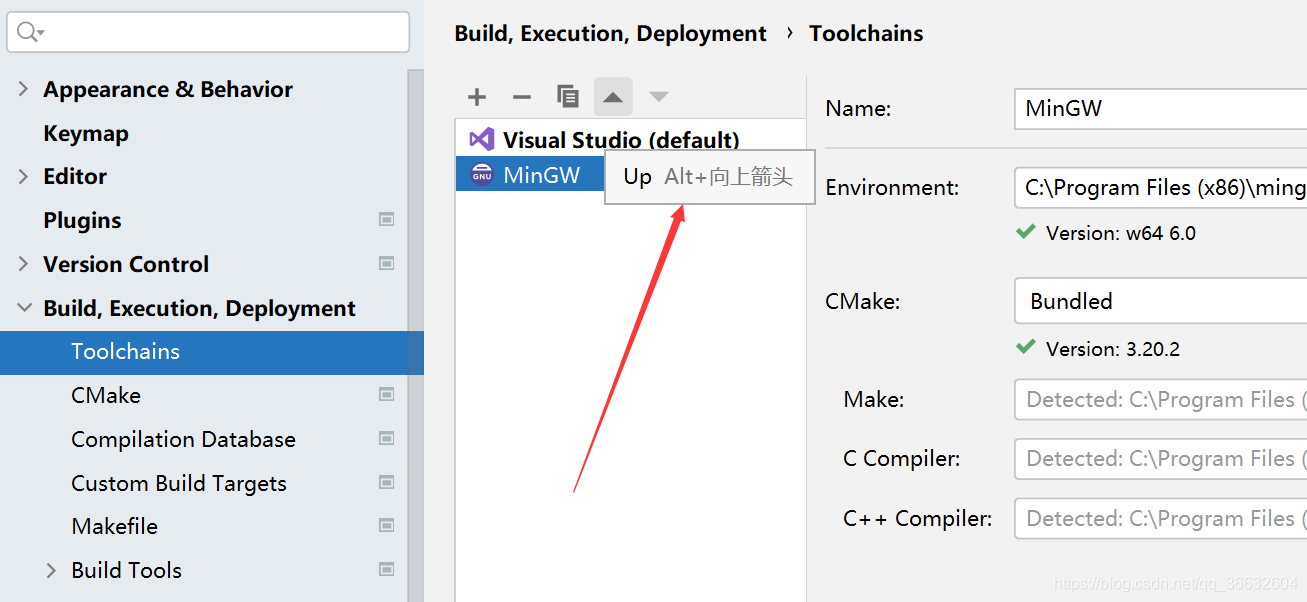Click the move down arrow icon
The image size is (1307, 602).
[x=658, y=97]
